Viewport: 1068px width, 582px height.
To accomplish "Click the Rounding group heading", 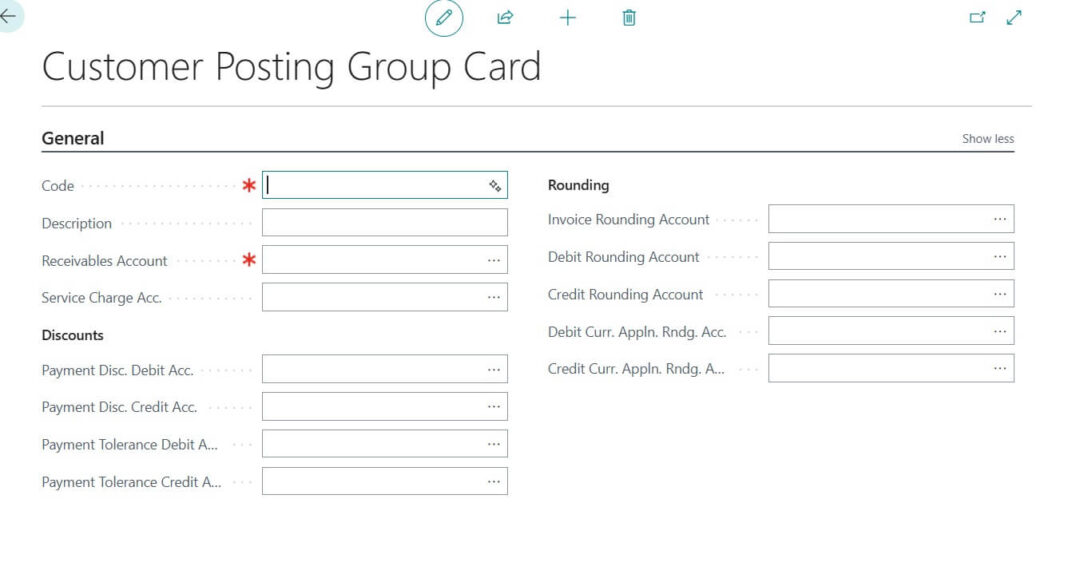I will pyautogui.click(x=578, y=185).
